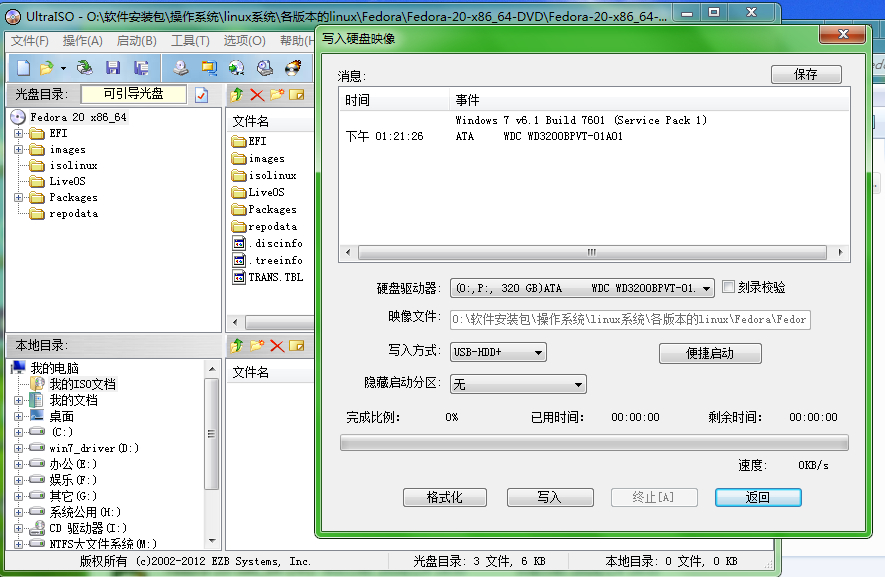Click the Make CD/DVD image toolbar icon
This screenshot has width=885, height=577.
pos(181,68)
